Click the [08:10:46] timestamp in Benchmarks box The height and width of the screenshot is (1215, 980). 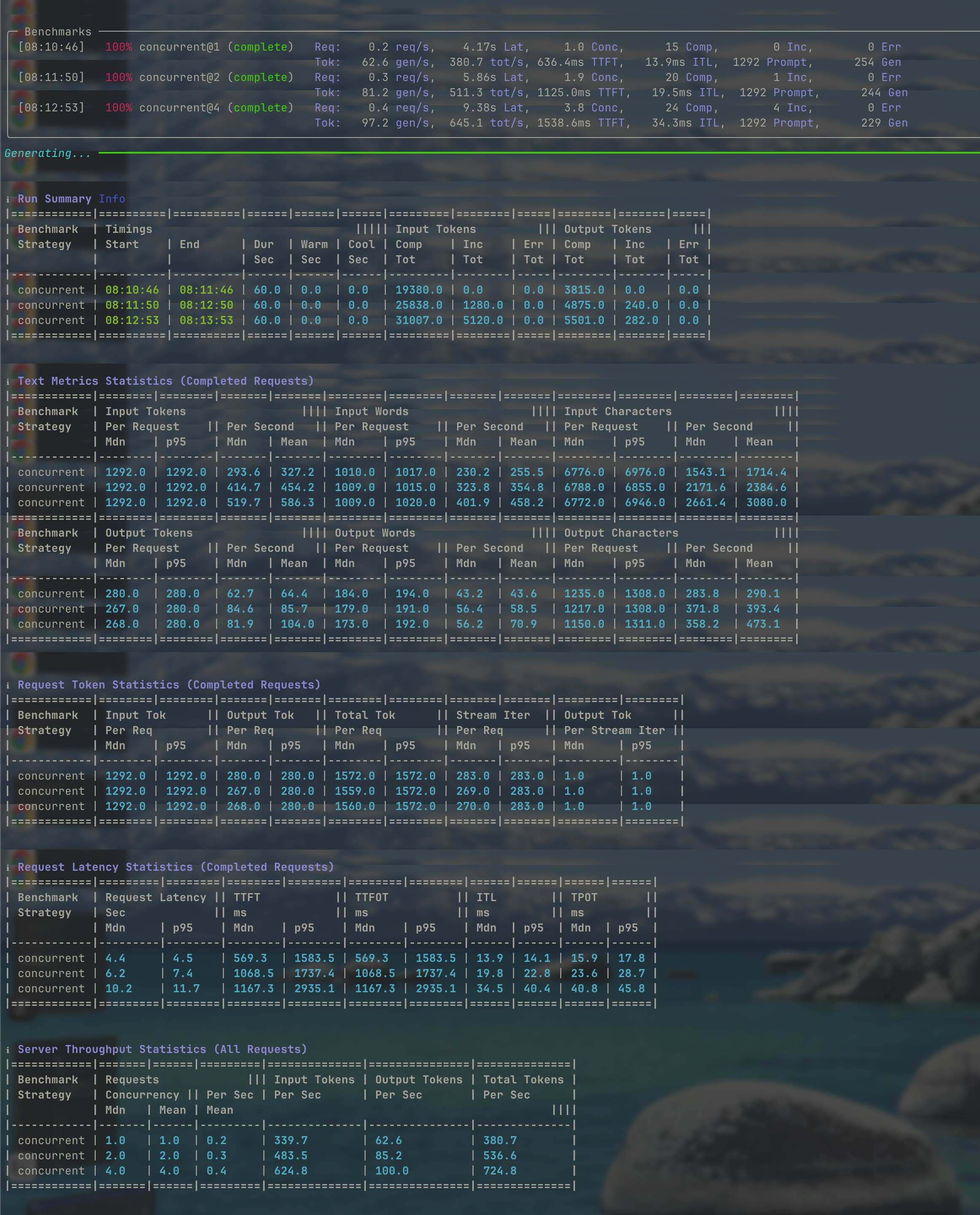51,47
